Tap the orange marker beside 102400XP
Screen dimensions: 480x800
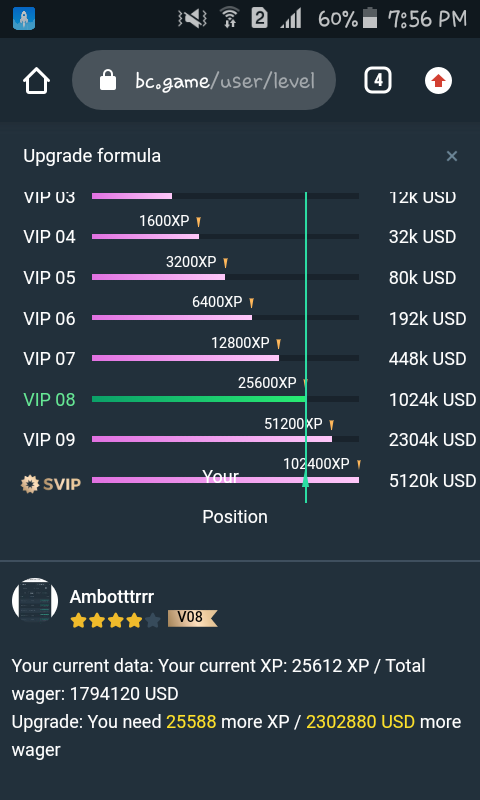click(x=359, y=464)
